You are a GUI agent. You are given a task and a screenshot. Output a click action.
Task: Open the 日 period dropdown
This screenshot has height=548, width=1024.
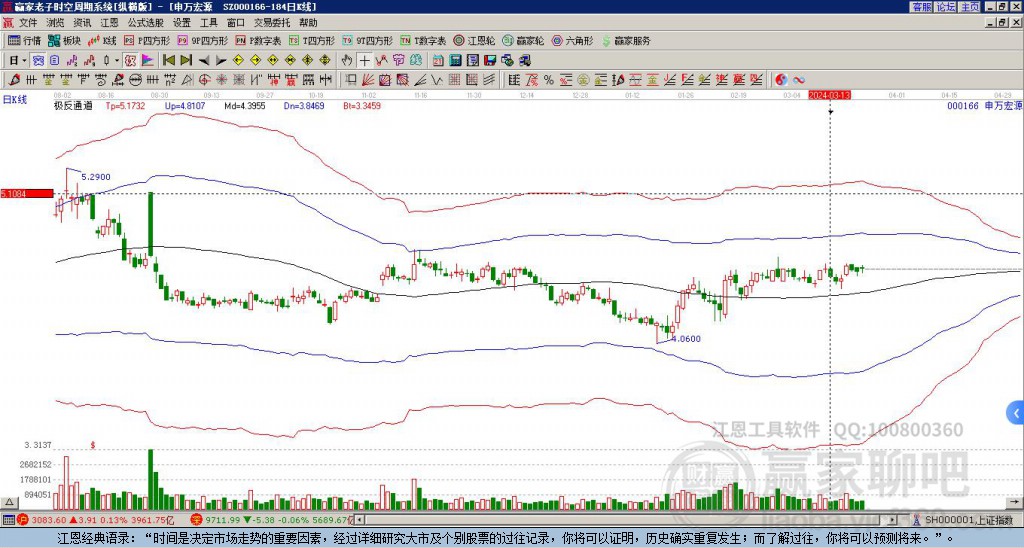[18, 61]
